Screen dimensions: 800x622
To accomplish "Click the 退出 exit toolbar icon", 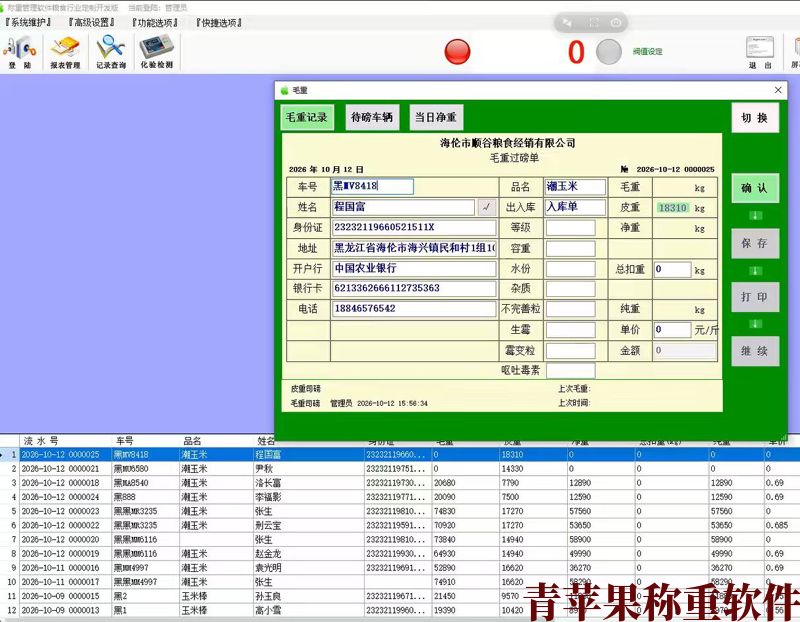I will point(760,52).
